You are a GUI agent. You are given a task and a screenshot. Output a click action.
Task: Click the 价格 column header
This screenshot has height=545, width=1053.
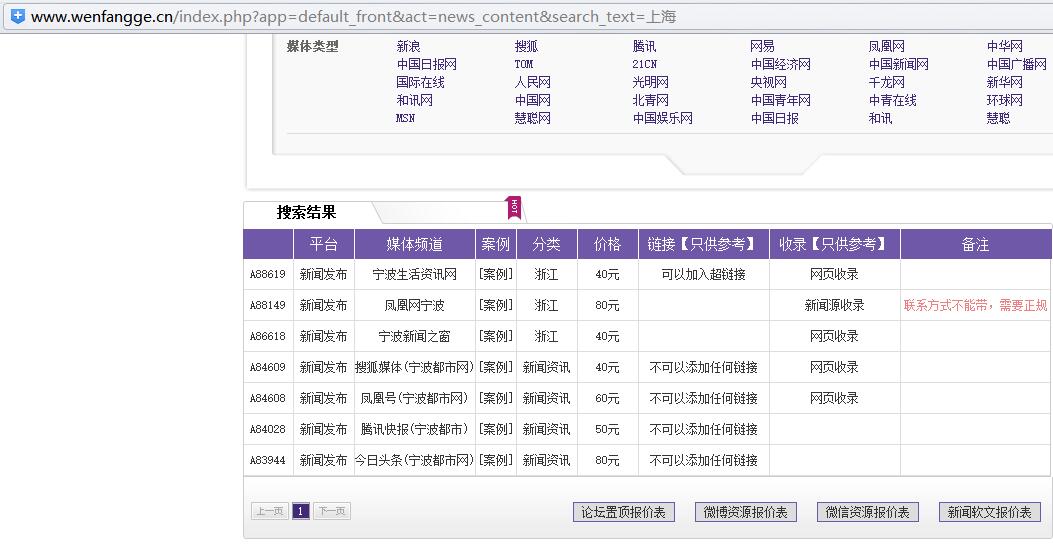[607, 244]
